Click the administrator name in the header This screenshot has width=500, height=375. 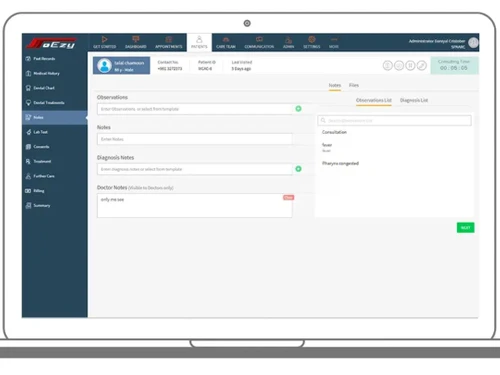click(437, 41)
